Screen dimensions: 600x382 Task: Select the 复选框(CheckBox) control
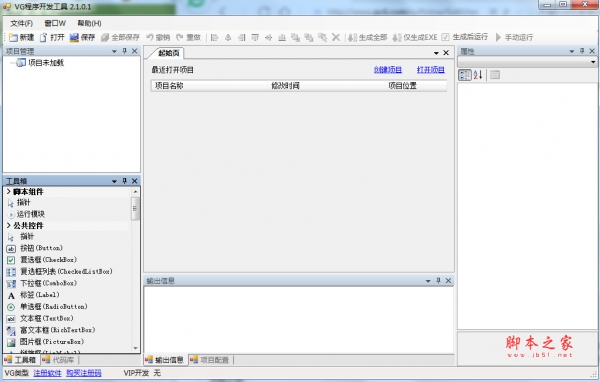(49, 260)
